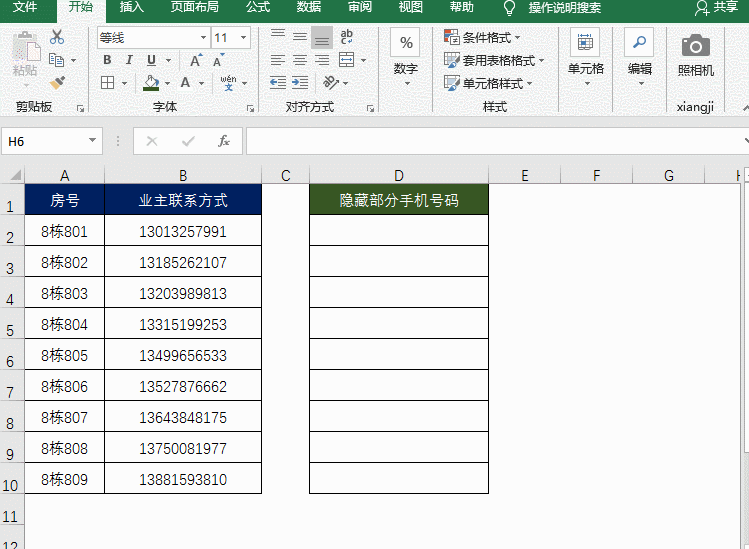Toggle Bottom Align icon
Screen dimensions: 749x549
pyautogui.click(x=321, y=37)
